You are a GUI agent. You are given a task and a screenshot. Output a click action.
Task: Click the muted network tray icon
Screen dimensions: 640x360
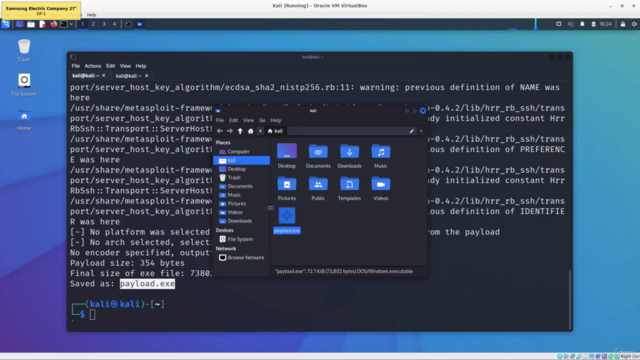(571, 24)
